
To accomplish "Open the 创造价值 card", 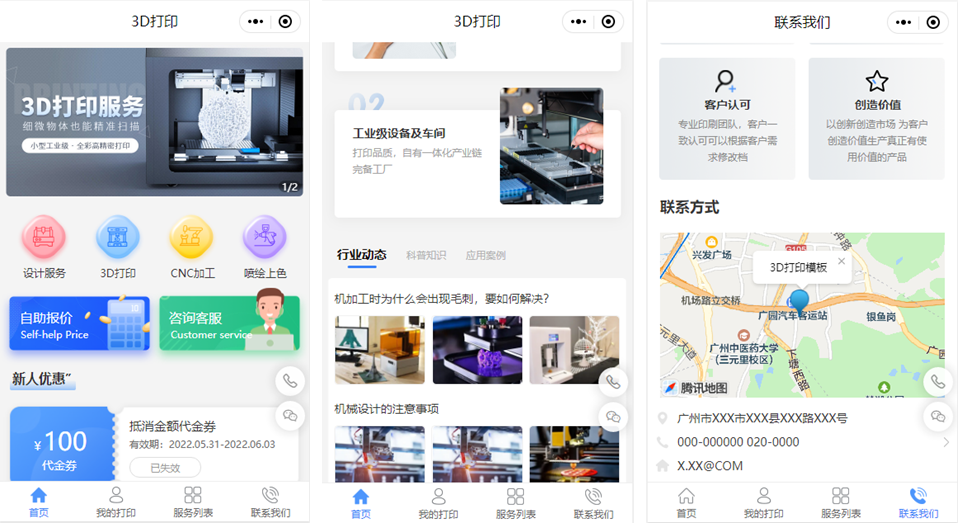I will click(x=877, y=119).
